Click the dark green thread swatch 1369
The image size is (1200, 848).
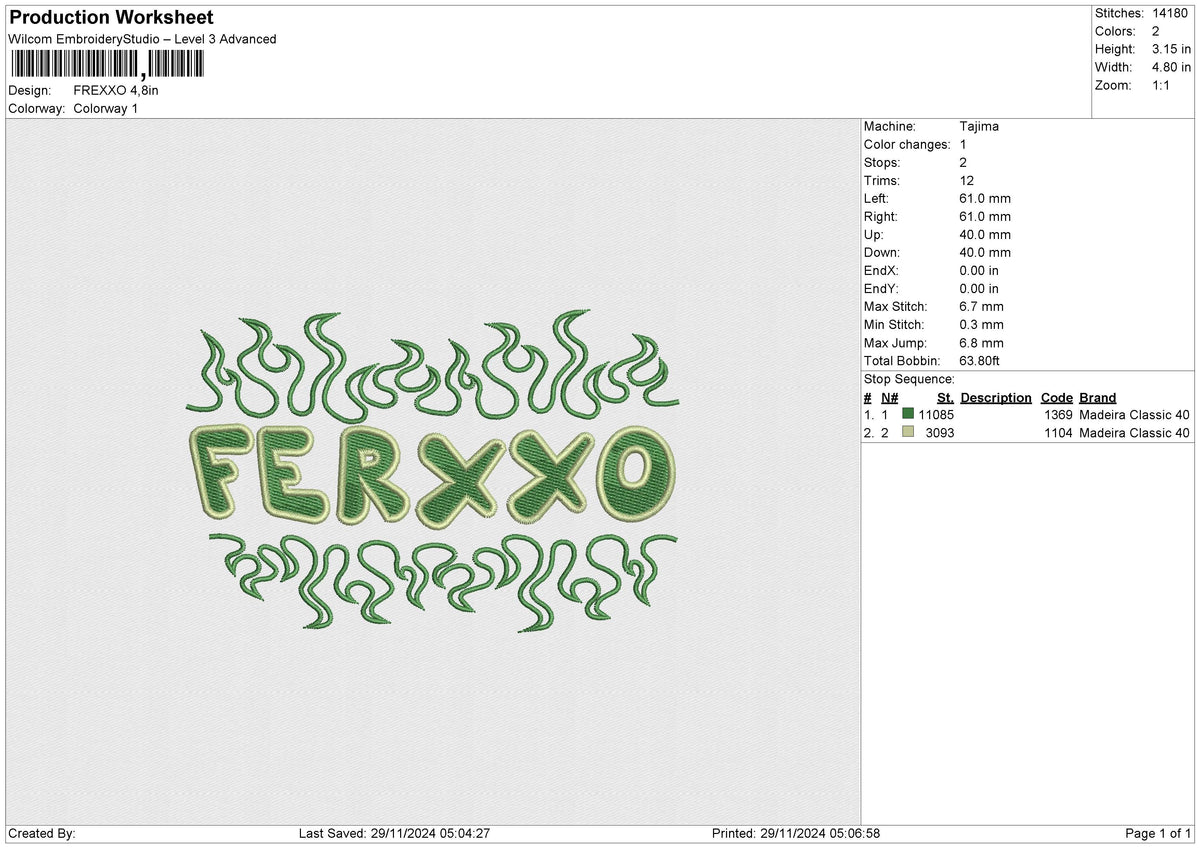908,414
